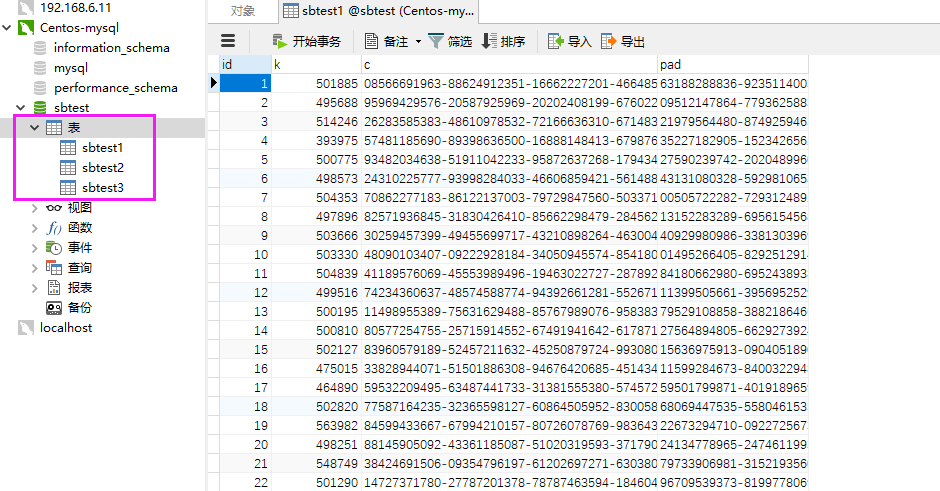Select c cell starting with 41189576069

[510, 273]
